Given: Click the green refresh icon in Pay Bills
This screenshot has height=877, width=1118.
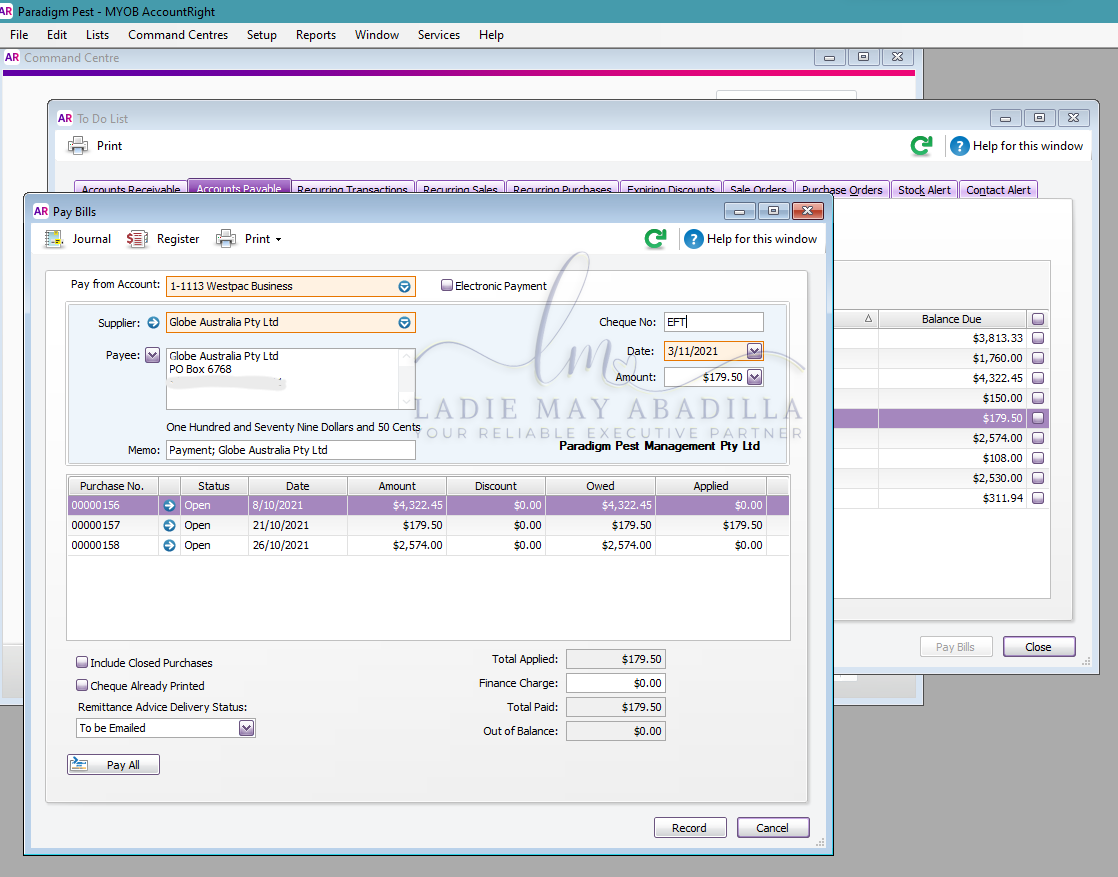Looking at the screenshot, I should (655, 238).
